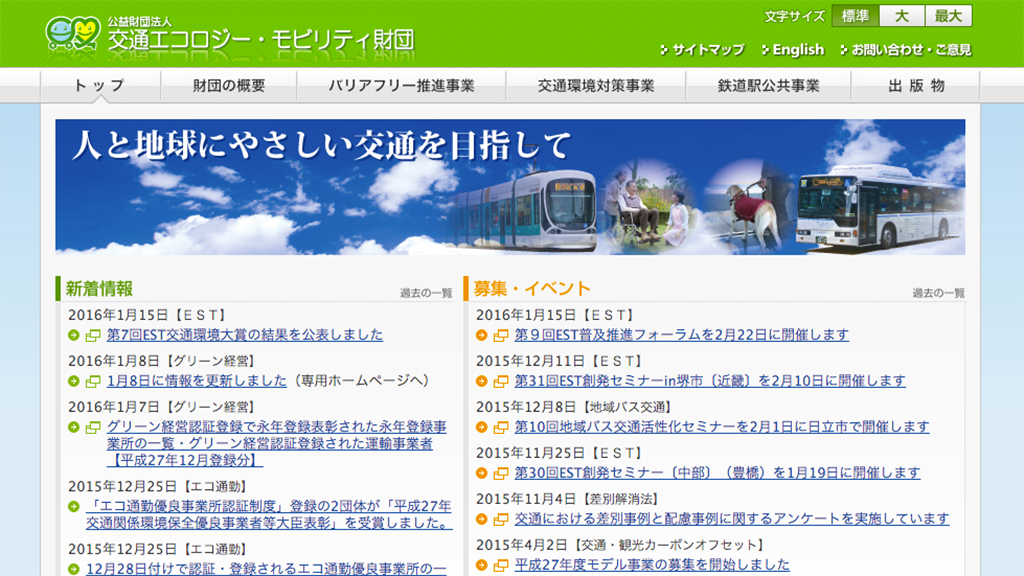Click external window icon beside グリーン経営認証登録で永年登録表彰

click(93, 427)
